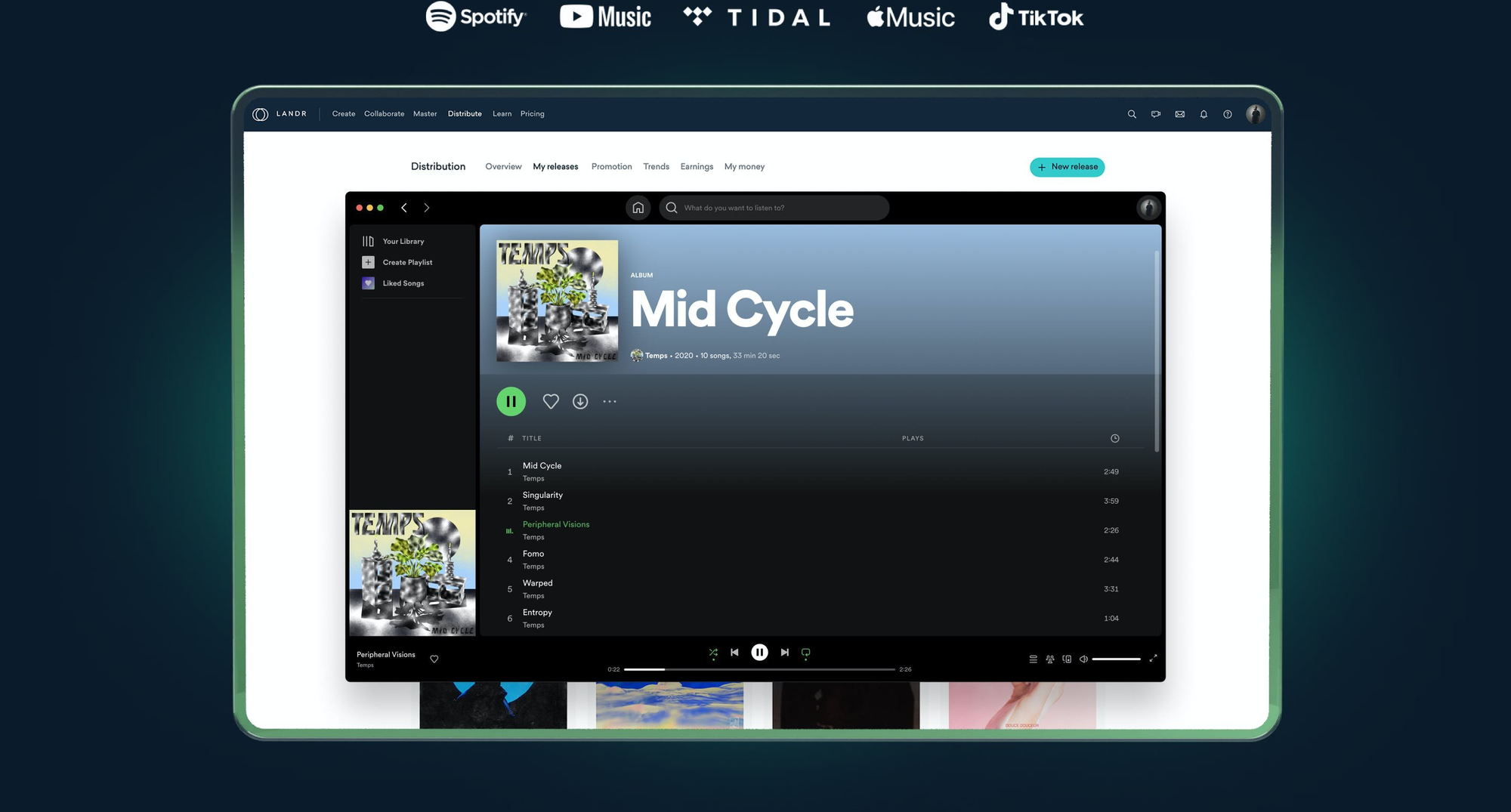Open the group listening session icon
The width and height of the screenshot is (1511, 812).
click(x=1050, y=659)
